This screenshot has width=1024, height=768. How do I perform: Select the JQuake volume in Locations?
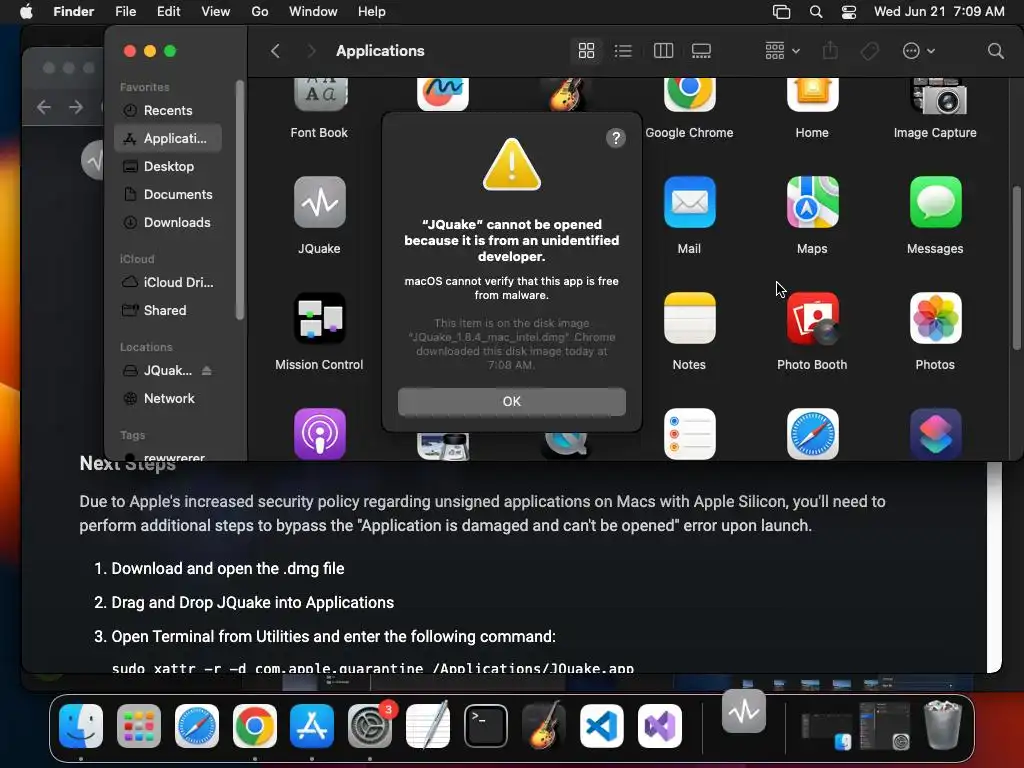pyautogui.click(x=167, y=371)
